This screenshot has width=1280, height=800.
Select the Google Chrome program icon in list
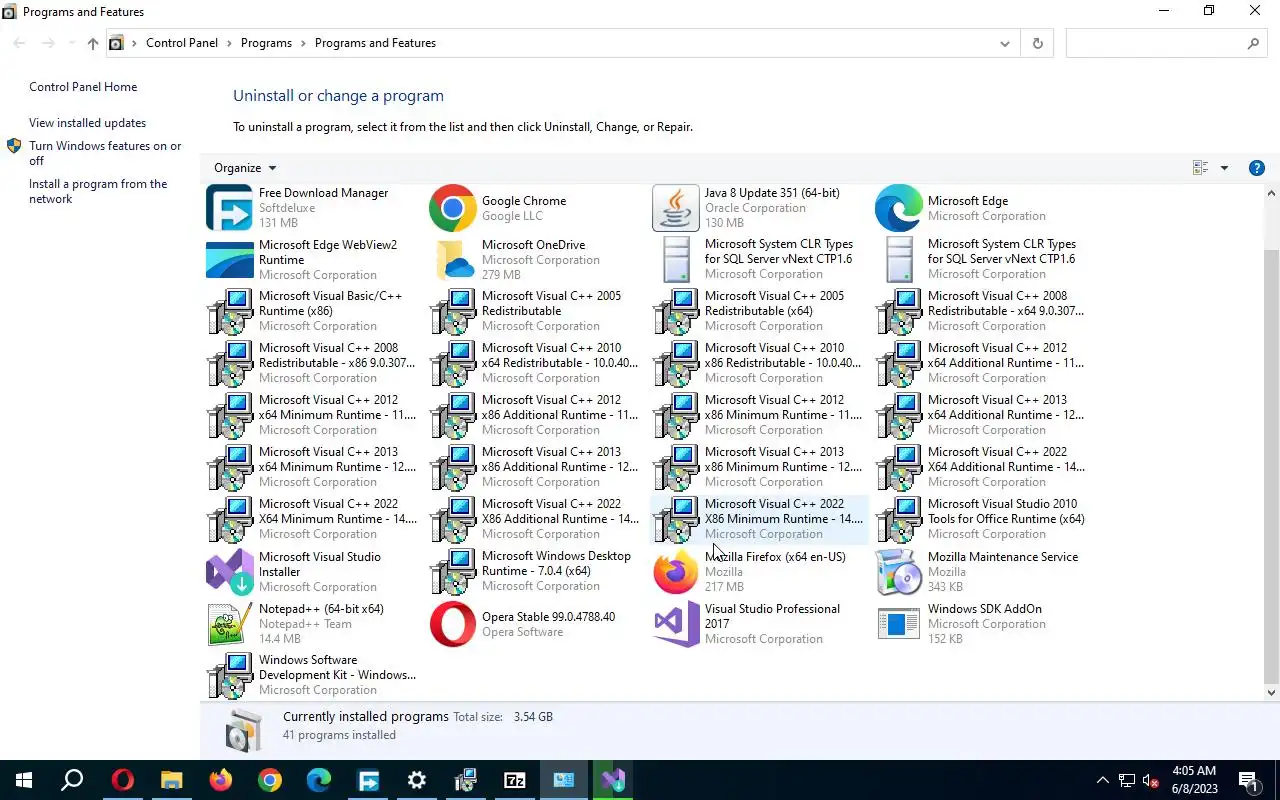(x=452, y=208)
